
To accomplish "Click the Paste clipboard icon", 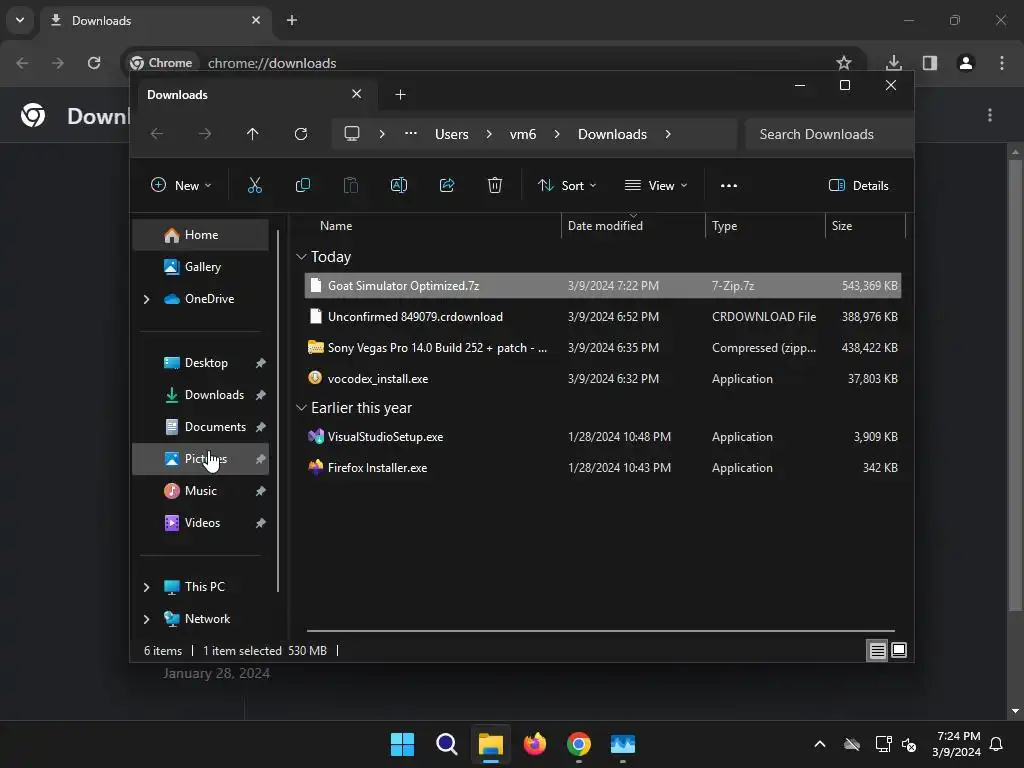I will [351, 185].
